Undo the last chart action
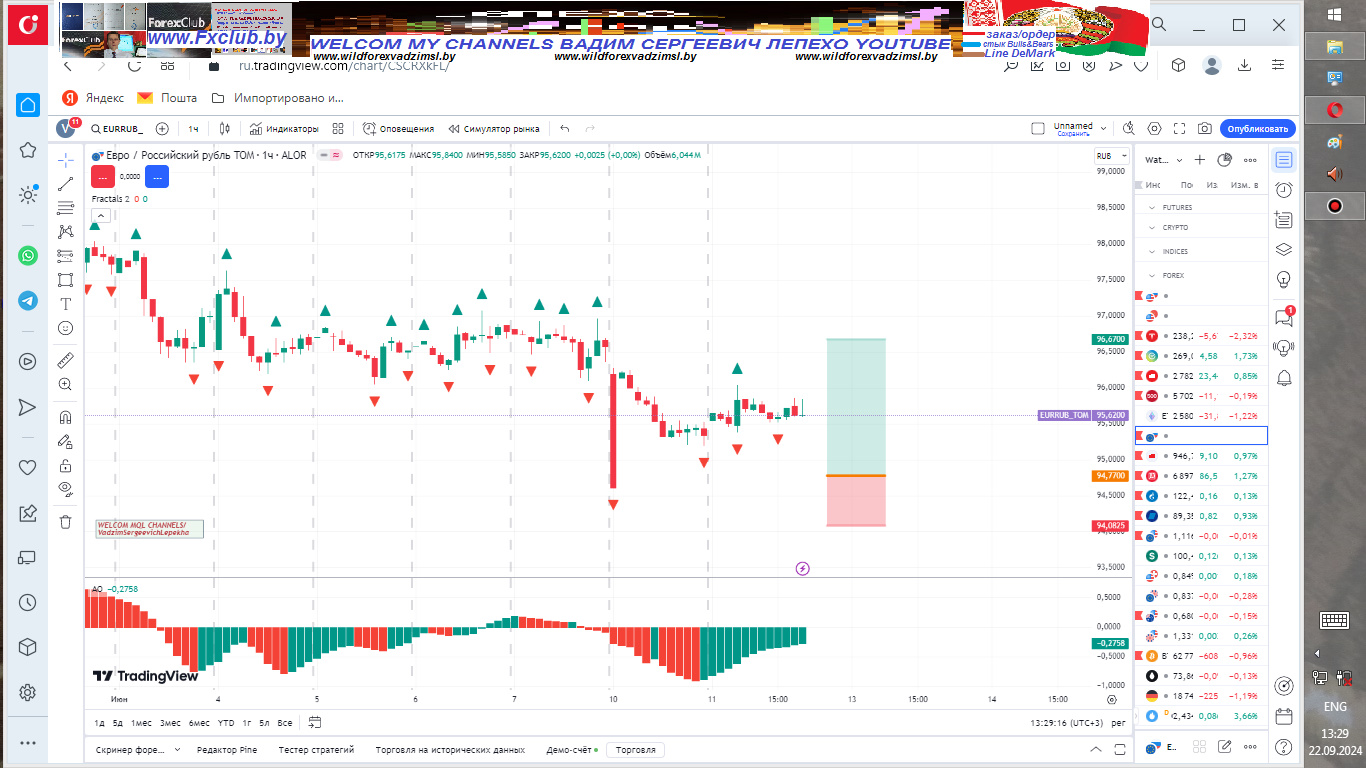The height and width of the screenshot is (768, 1366). (x=565, y=129)
